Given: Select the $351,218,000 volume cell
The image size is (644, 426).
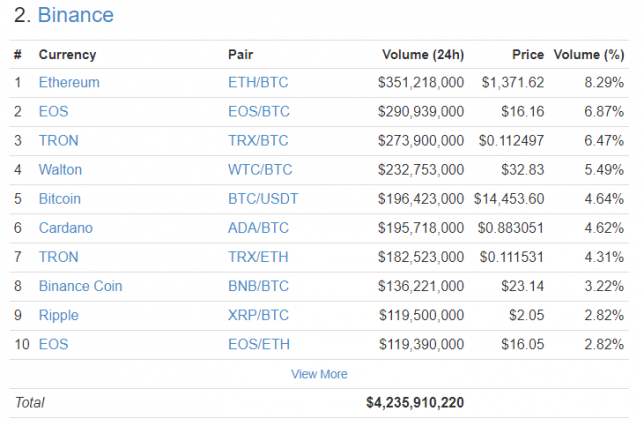Looking at the screenshot, I should 421,83.
